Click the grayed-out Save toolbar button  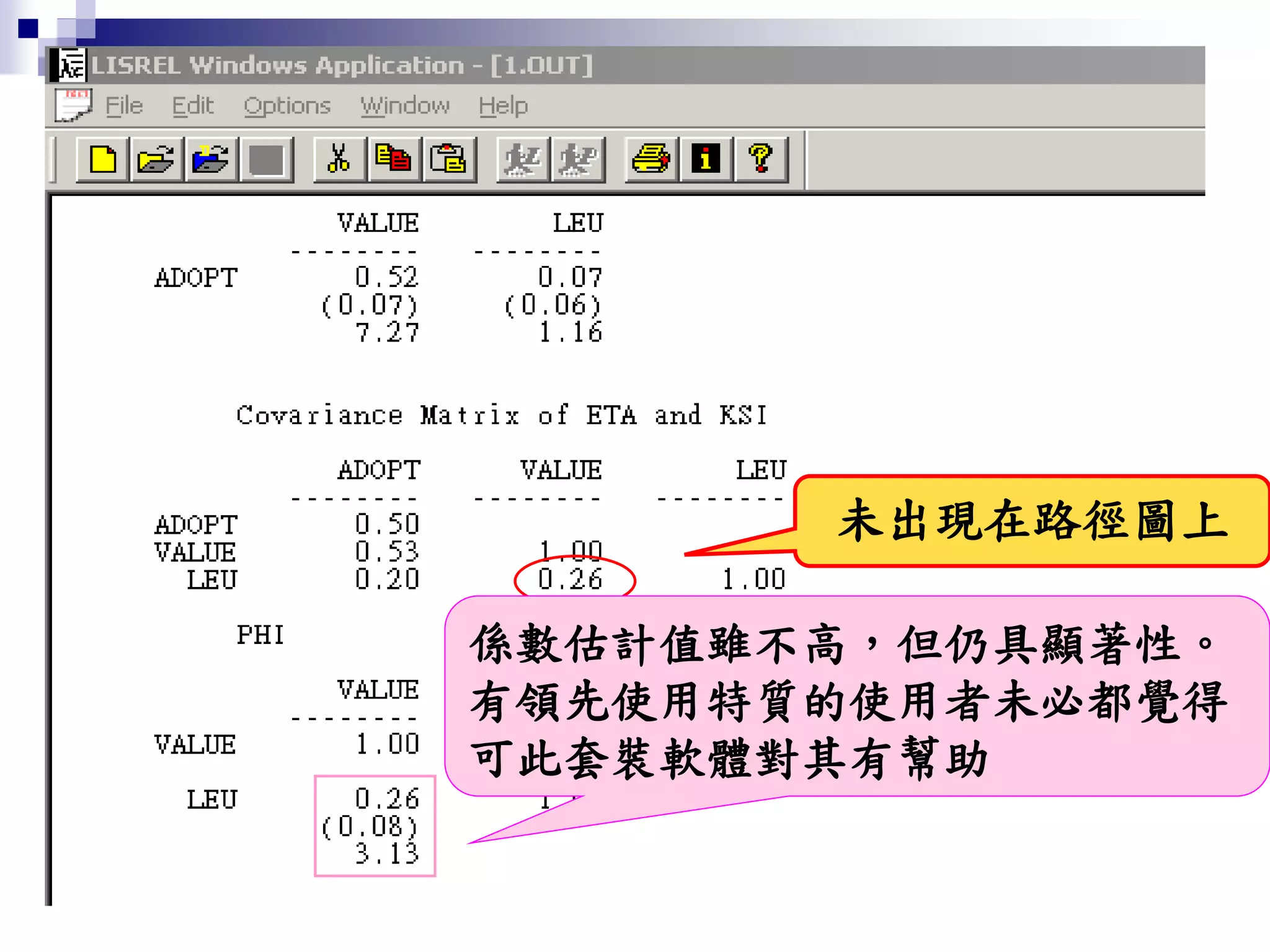click(267, 160)
